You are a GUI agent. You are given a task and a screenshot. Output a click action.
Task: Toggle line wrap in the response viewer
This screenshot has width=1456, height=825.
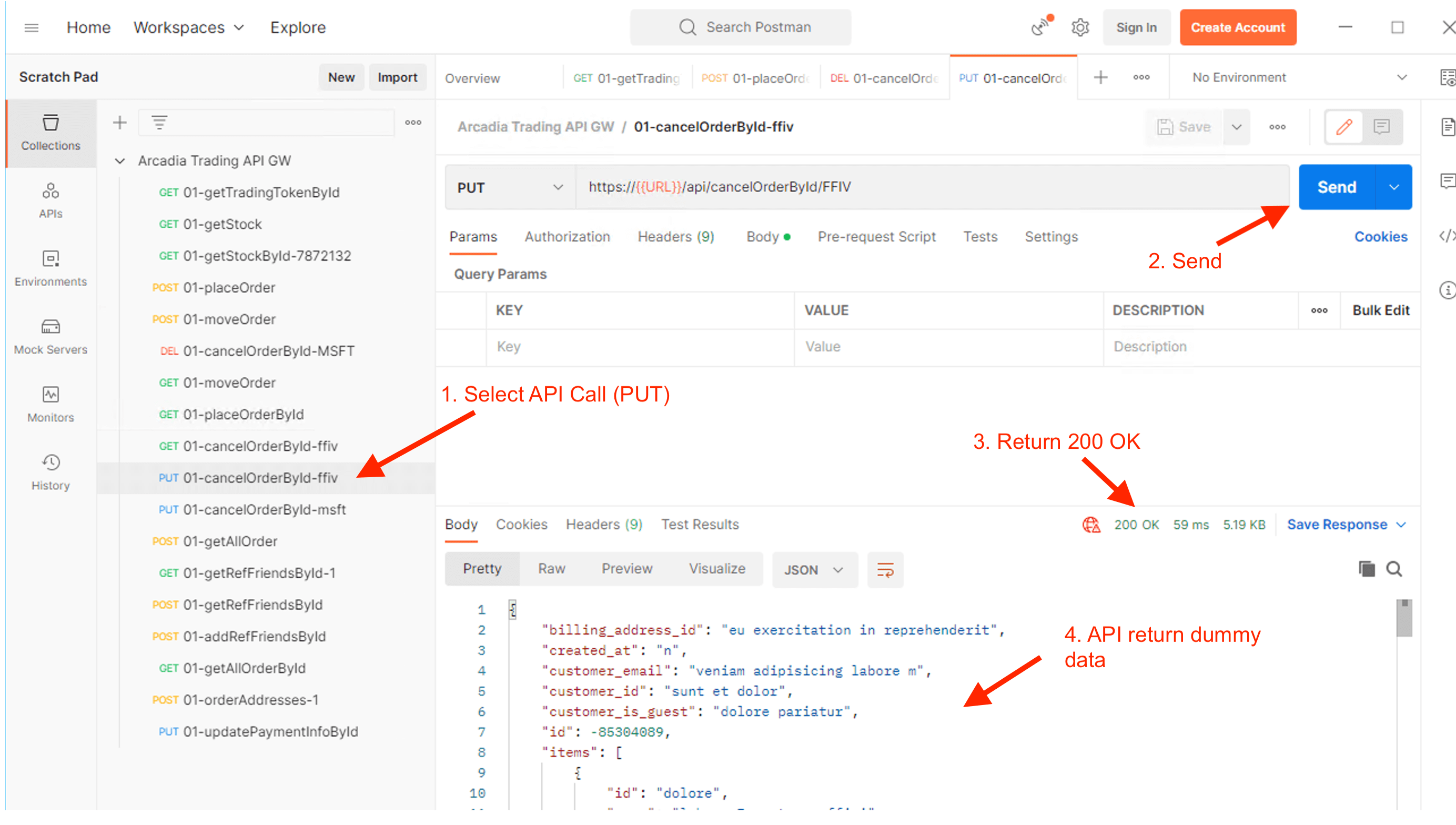tap(885, 569)
